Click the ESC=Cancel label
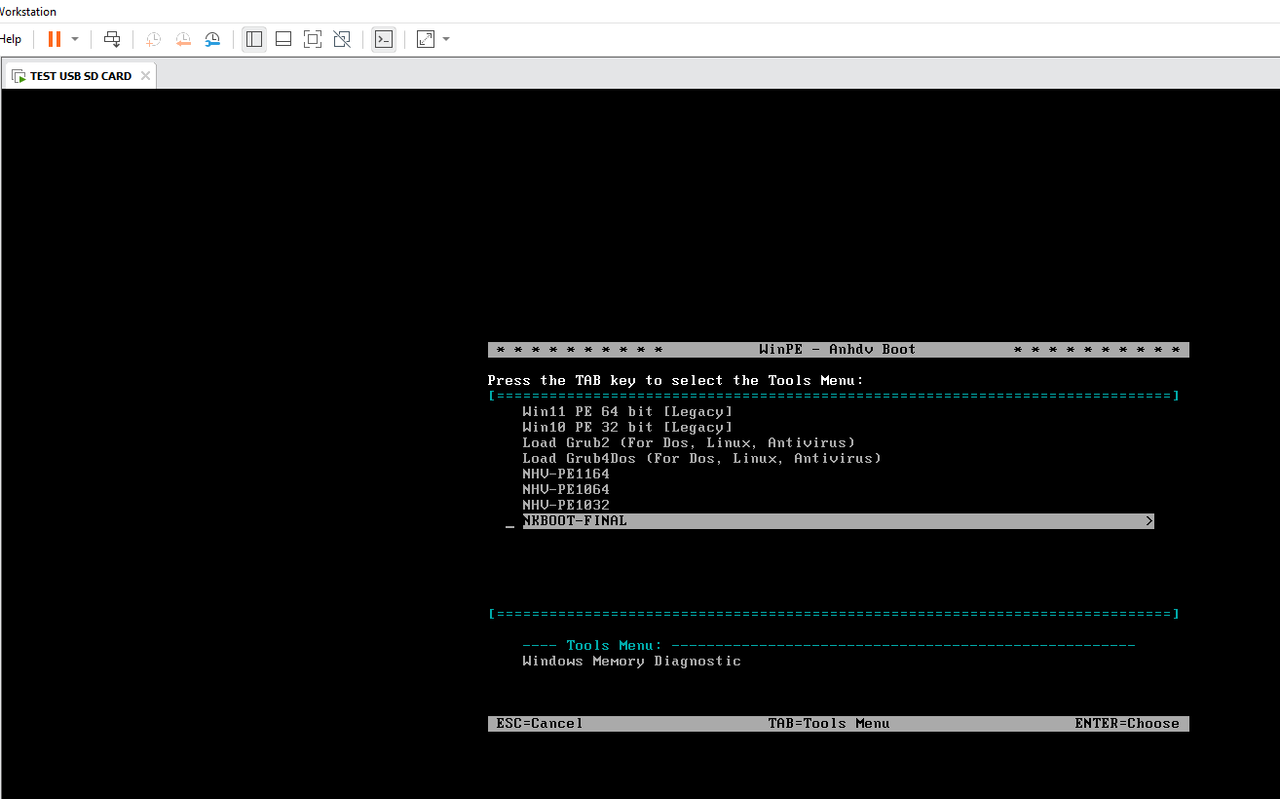Screen dimensions: 1280x799 pos(540,723)
